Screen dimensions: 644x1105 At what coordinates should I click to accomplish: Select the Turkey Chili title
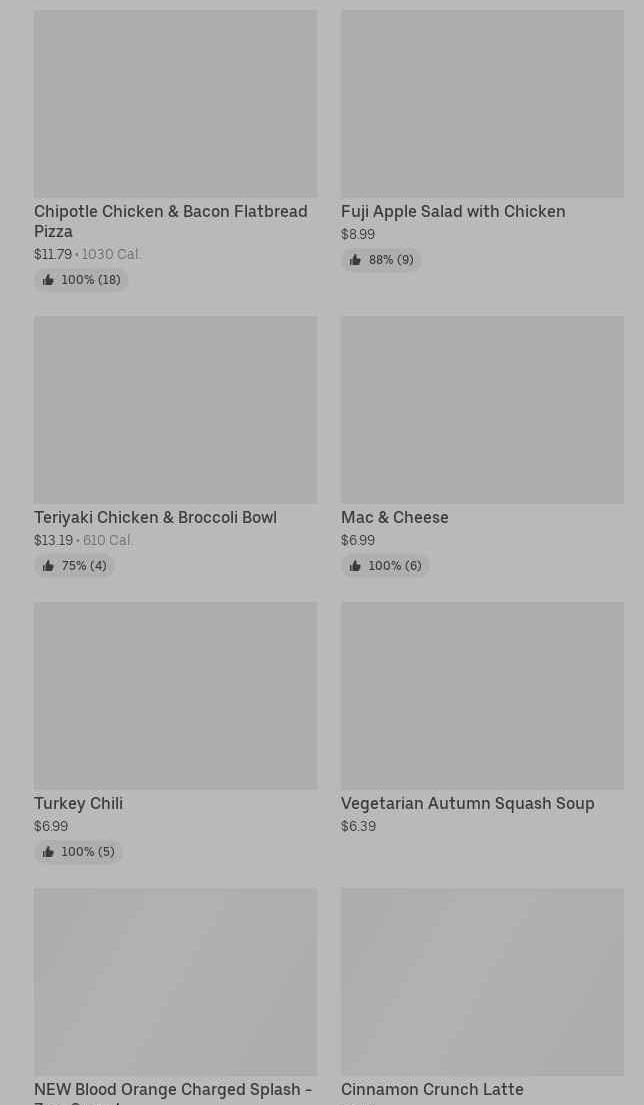[78, 804]
